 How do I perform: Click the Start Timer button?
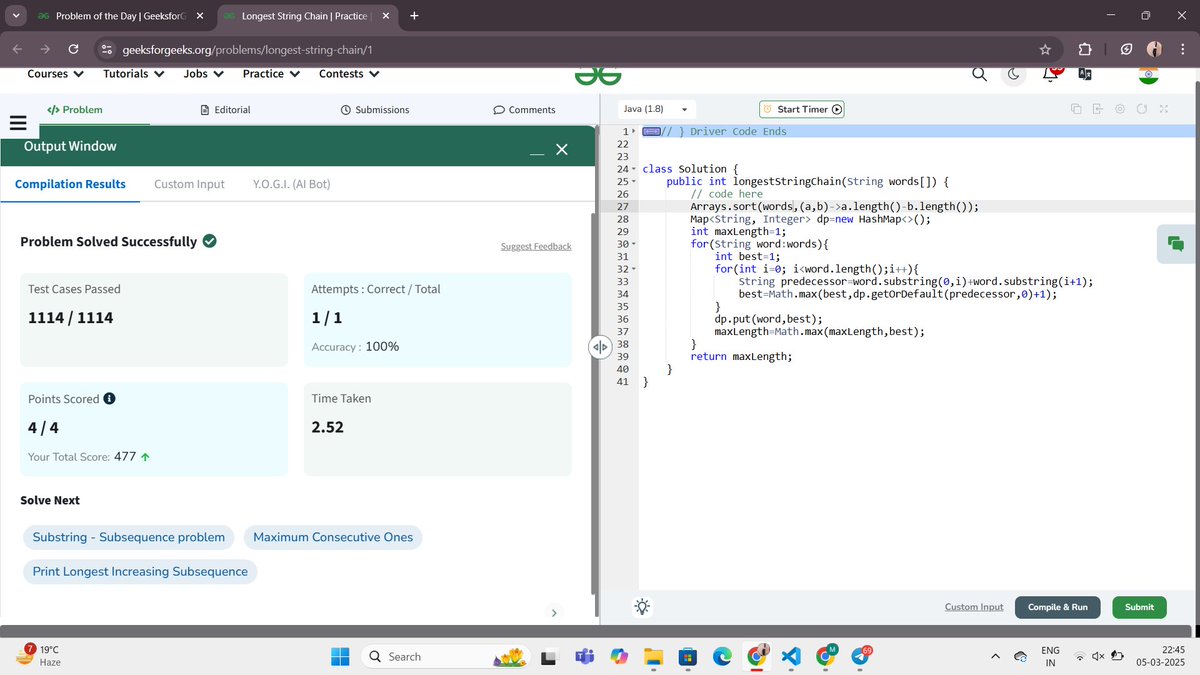(x=802, y=109)
